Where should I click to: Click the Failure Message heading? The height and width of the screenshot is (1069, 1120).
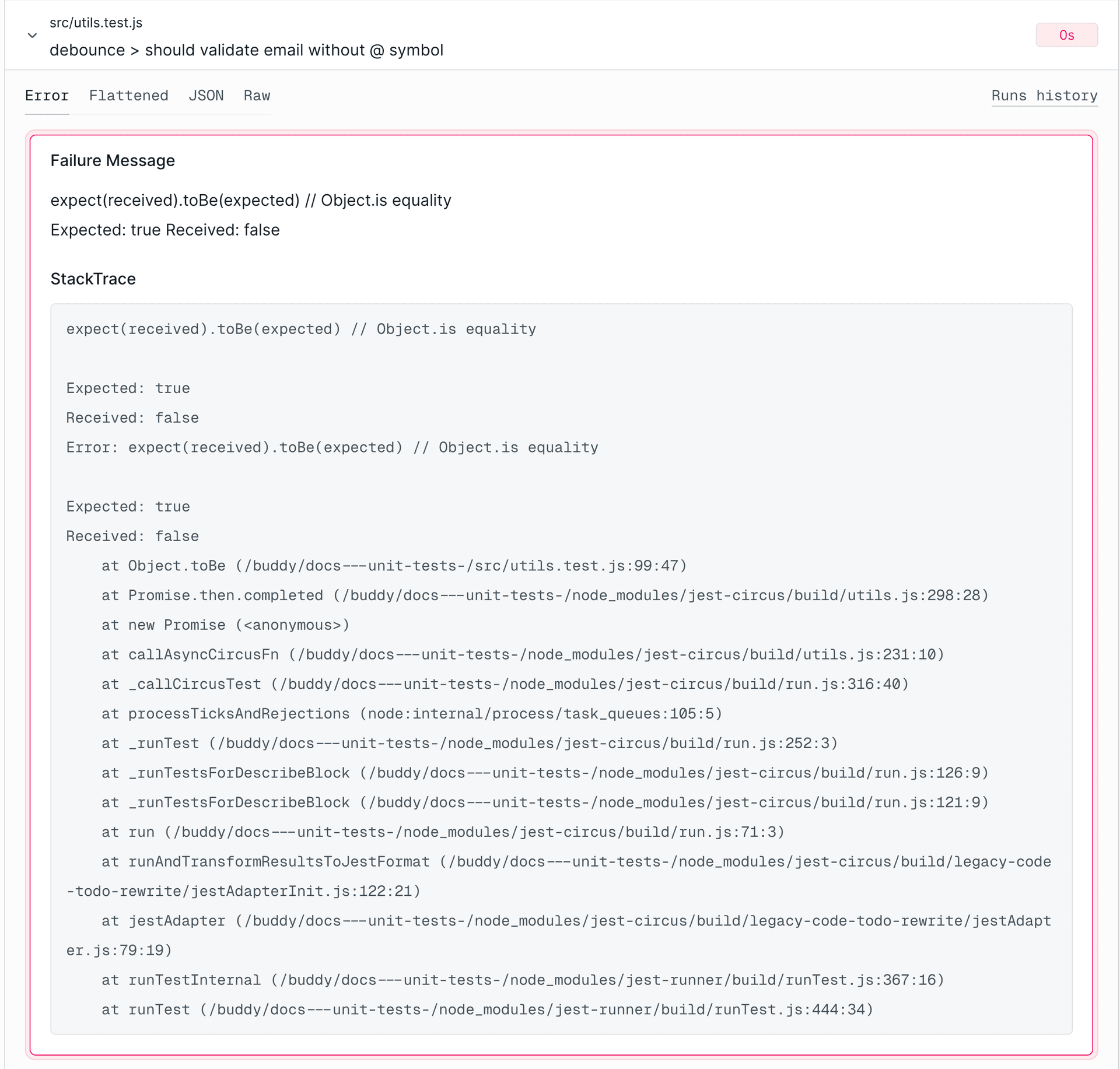[x=112, y=160]
